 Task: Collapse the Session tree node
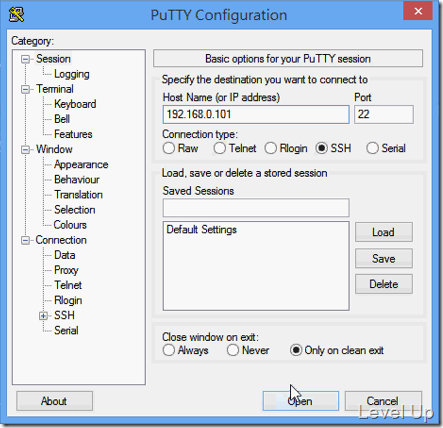coord(25,59)
